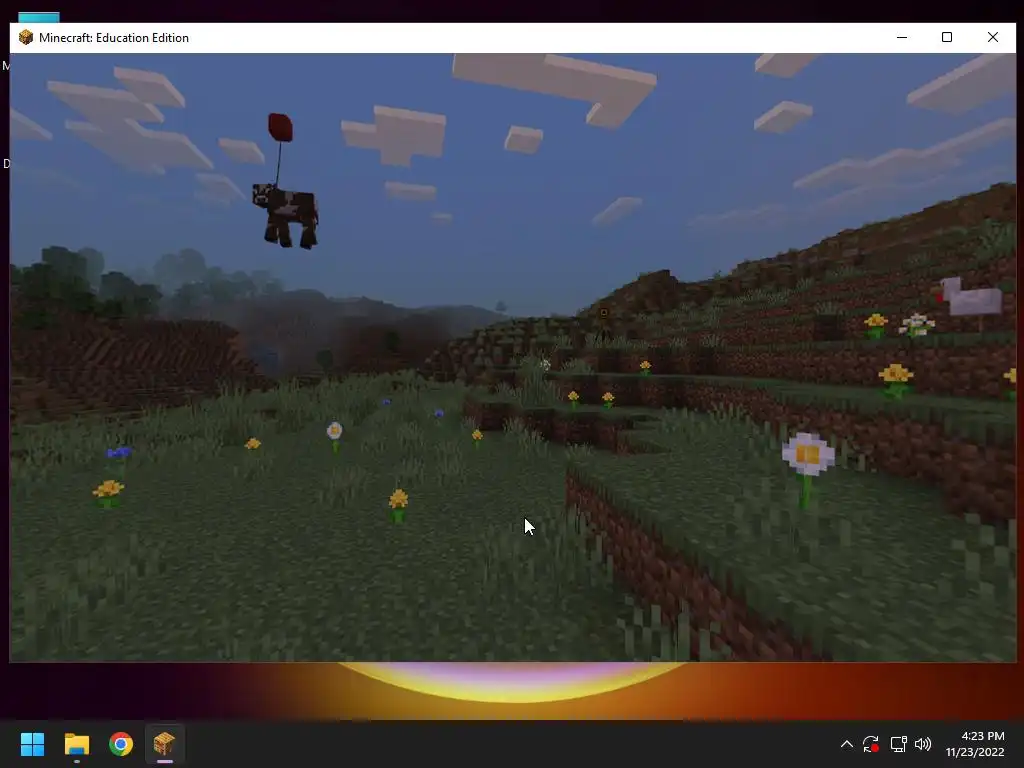1024x768 pixels.
Task: Click the large white daisy flower
Action: [808, 454]
